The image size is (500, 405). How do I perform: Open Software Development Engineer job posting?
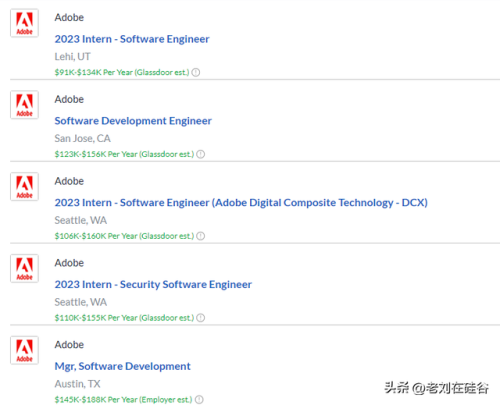[x=133, y=121]
